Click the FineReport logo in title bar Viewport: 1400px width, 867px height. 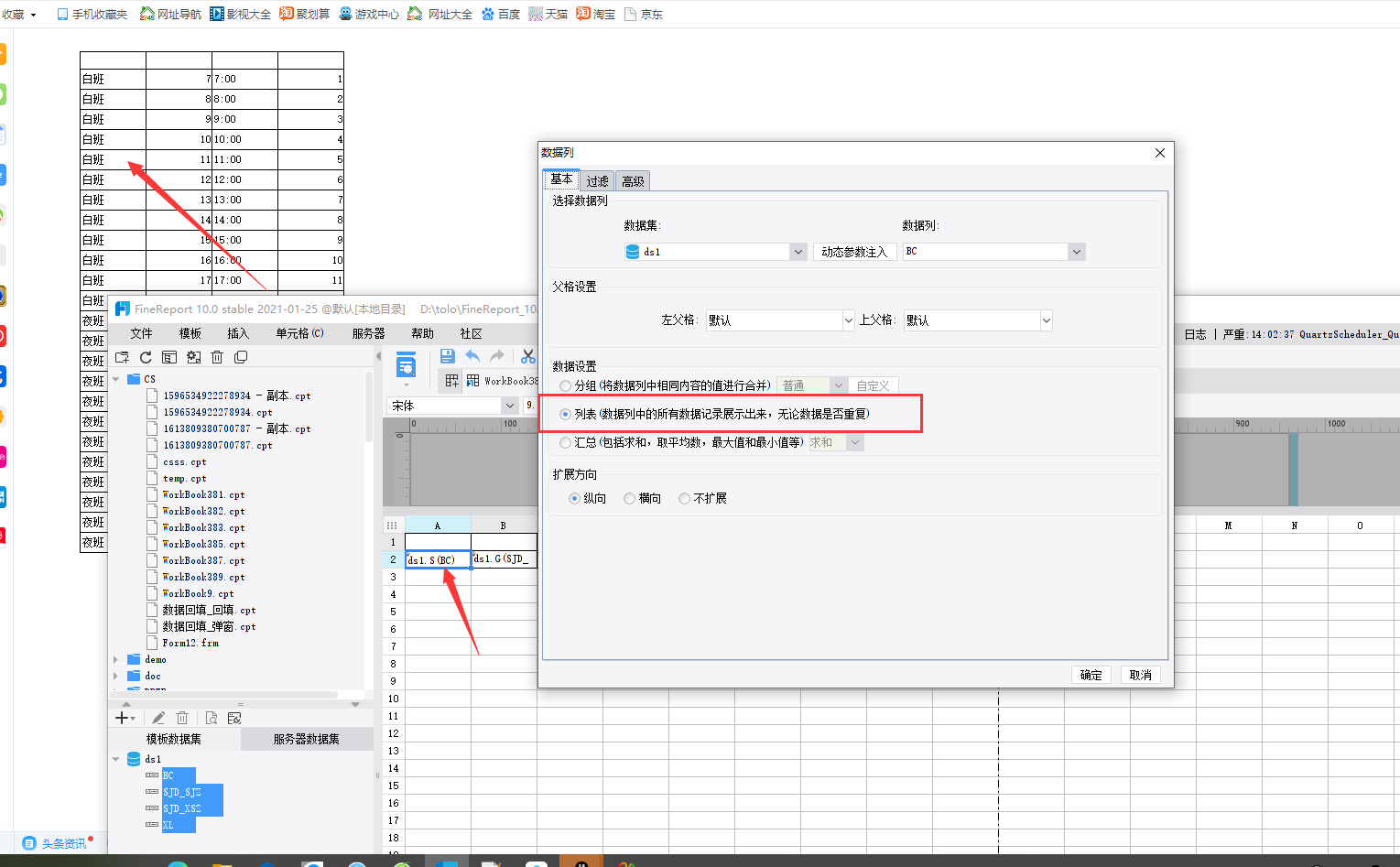pyautogui.click(x=122, y=309)
